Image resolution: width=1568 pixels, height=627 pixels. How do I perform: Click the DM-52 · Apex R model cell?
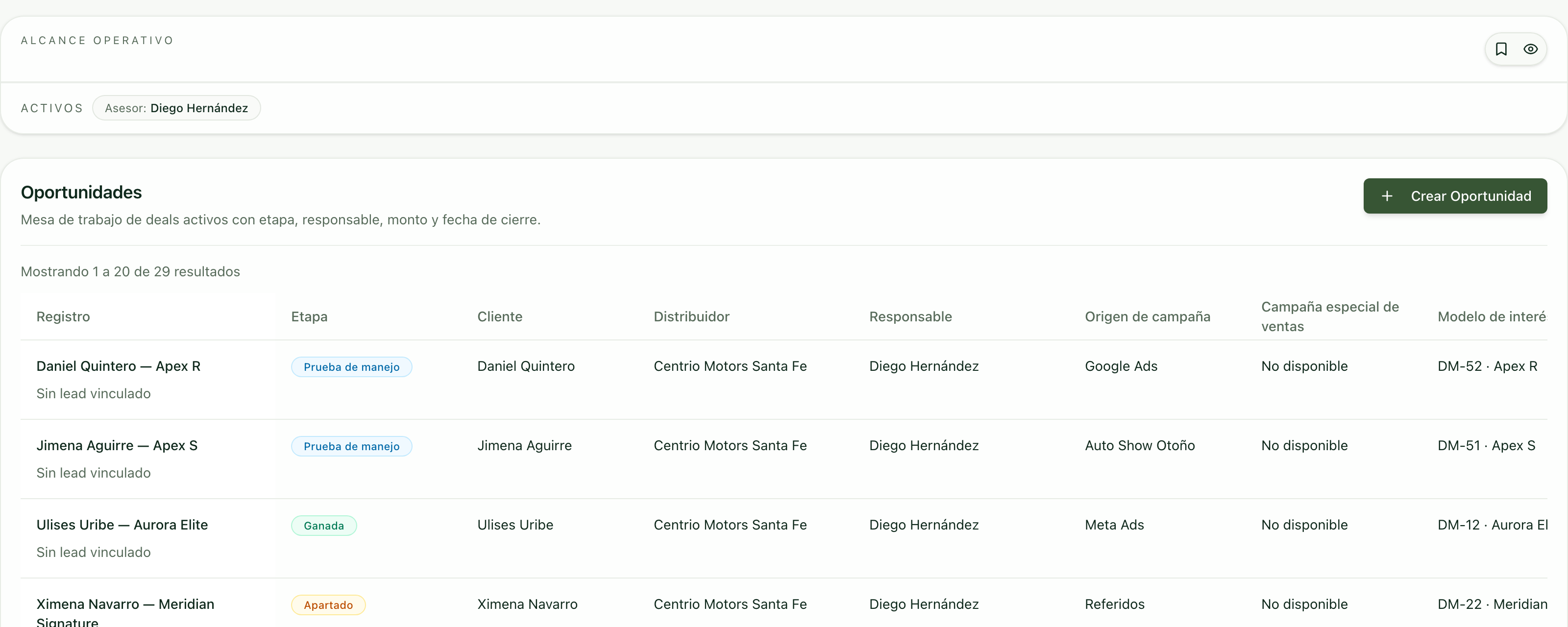(x=1487, y=366)
